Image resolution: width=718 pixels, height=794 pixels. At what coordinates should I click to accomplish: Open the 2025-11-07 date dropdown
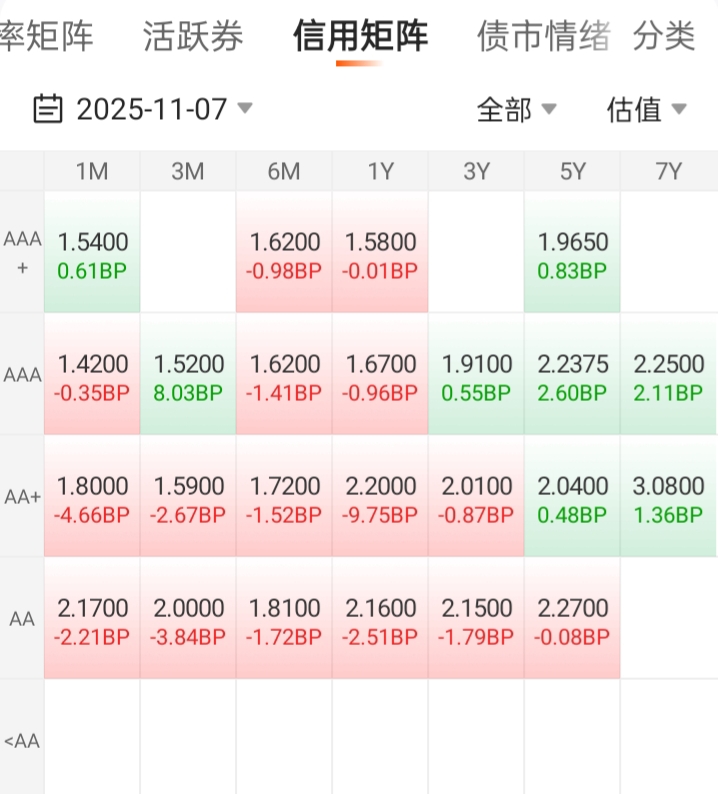point(152,108)
